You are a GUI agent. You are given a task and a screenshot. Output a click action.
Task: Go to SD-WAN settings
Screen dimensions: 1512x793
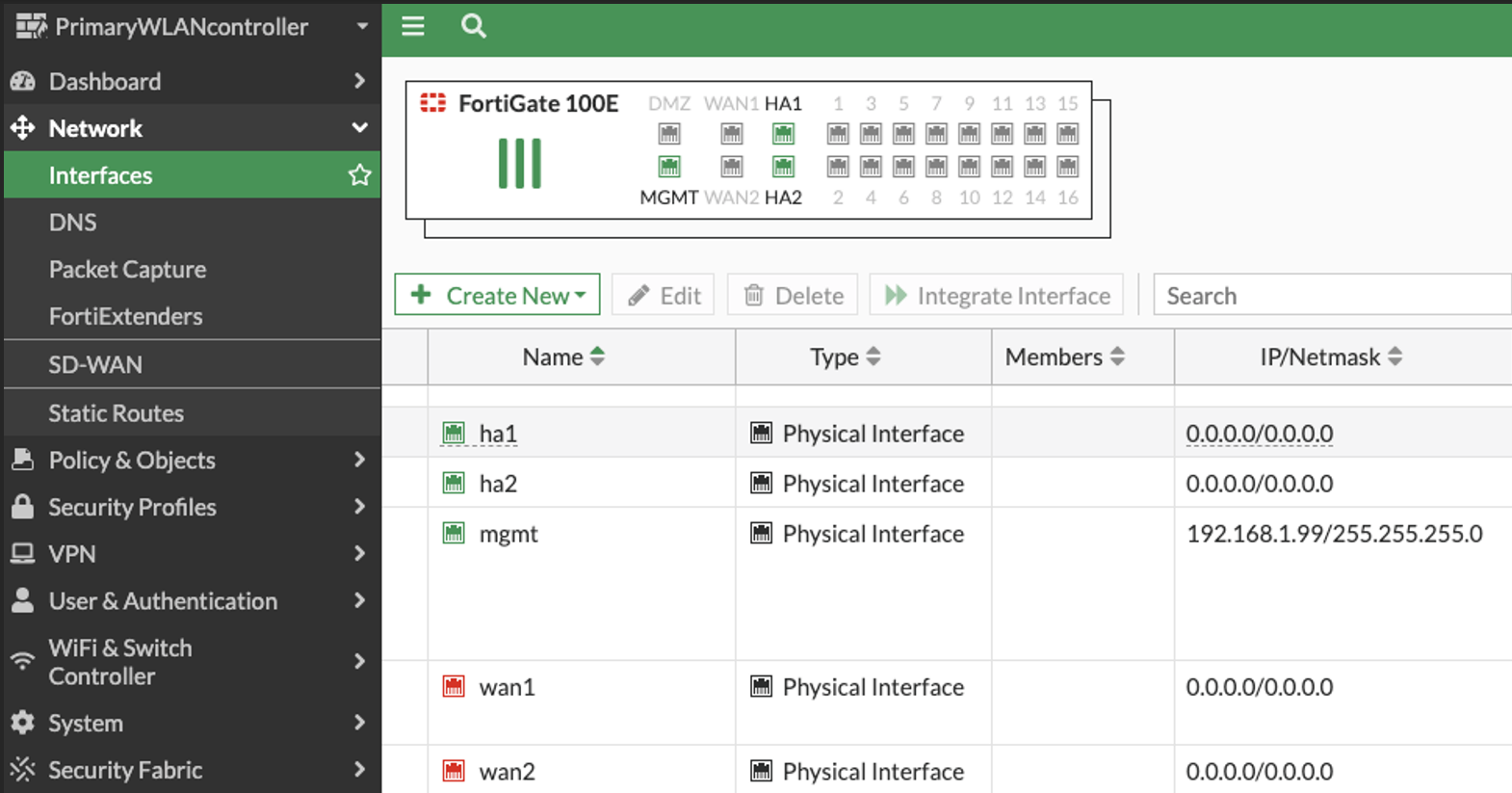tap(95, 365)
